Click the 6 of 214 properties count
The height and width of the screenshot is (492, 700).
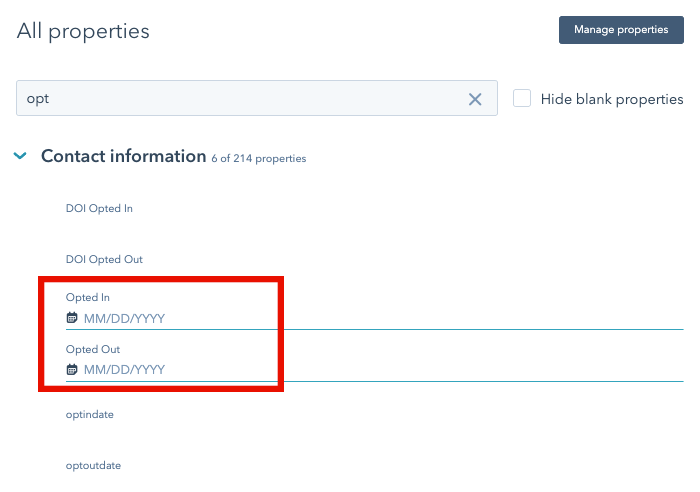click(x=258, y=158)
